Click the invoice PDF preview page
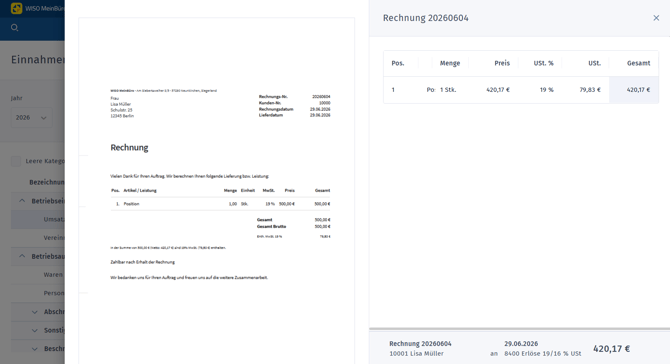 pos(217,191)
